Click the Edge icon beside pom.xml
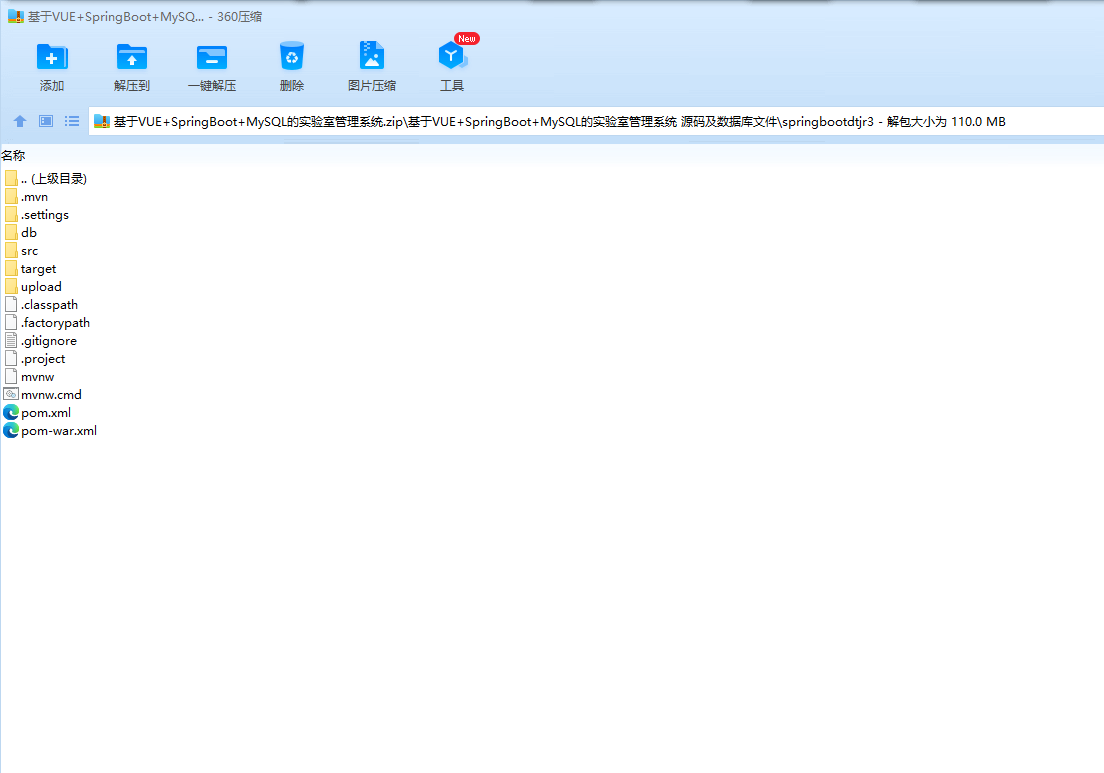The image size is (1104, 773). point(11,413)
